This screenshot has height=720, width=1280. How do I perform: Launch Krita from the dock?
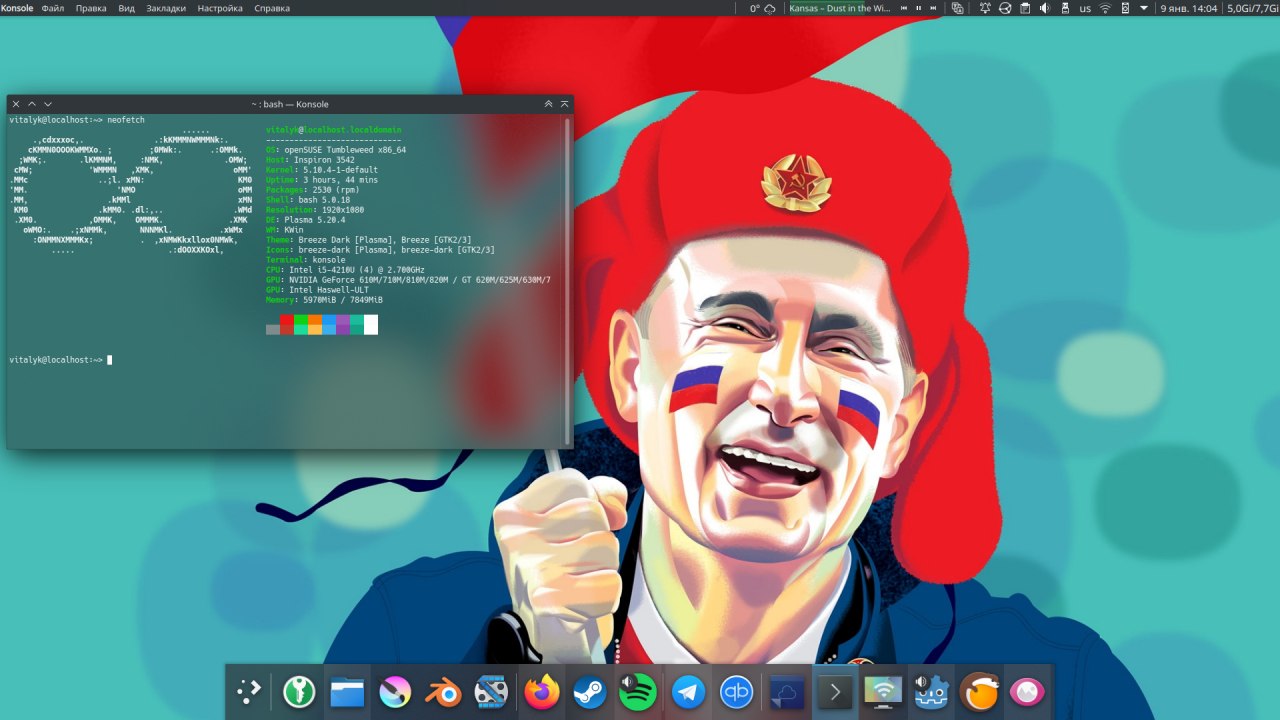[395, 692]
